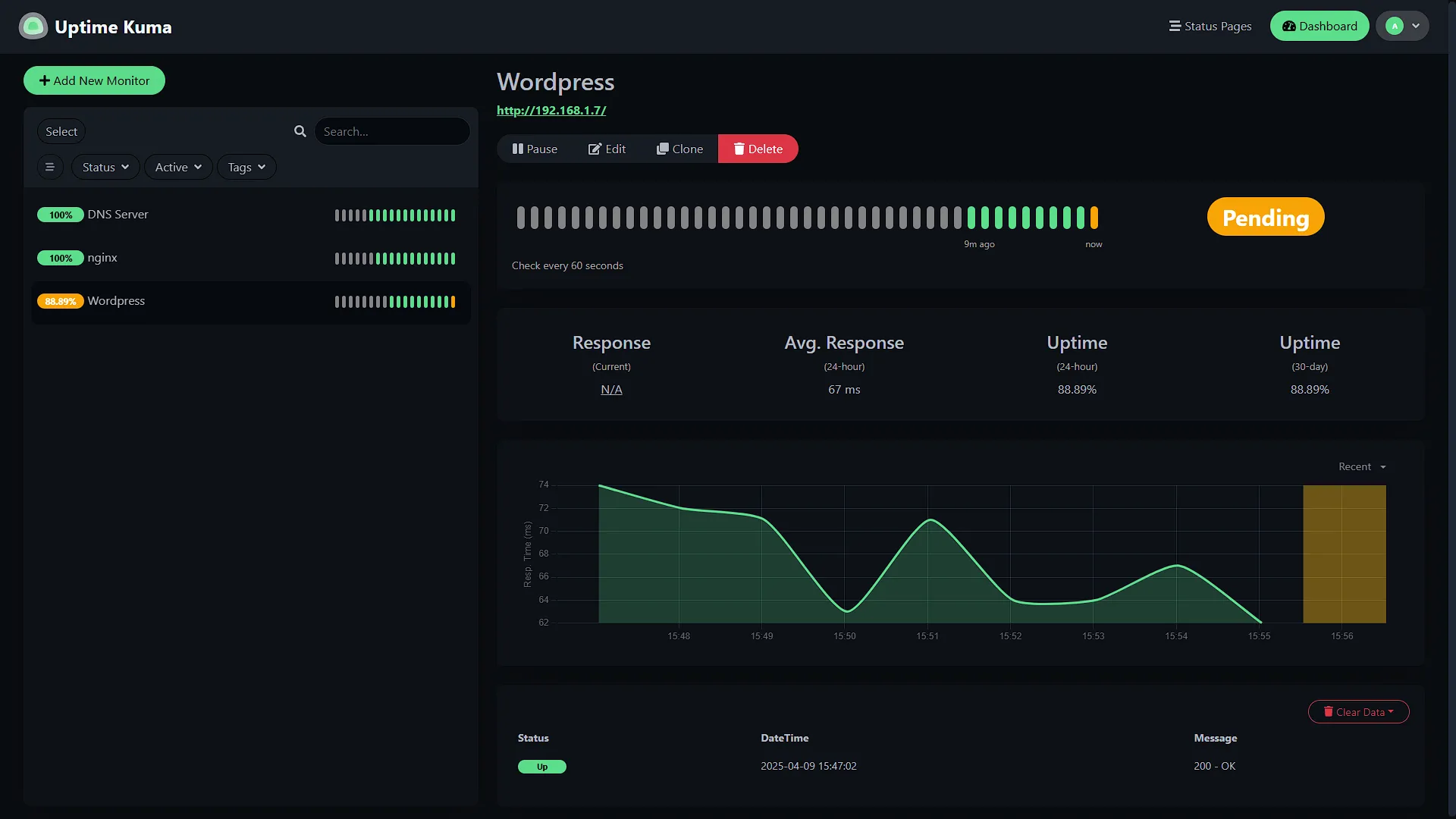1456x819 pixels.
Task: Select the DNS Server monitor
Action: point(250,215)
